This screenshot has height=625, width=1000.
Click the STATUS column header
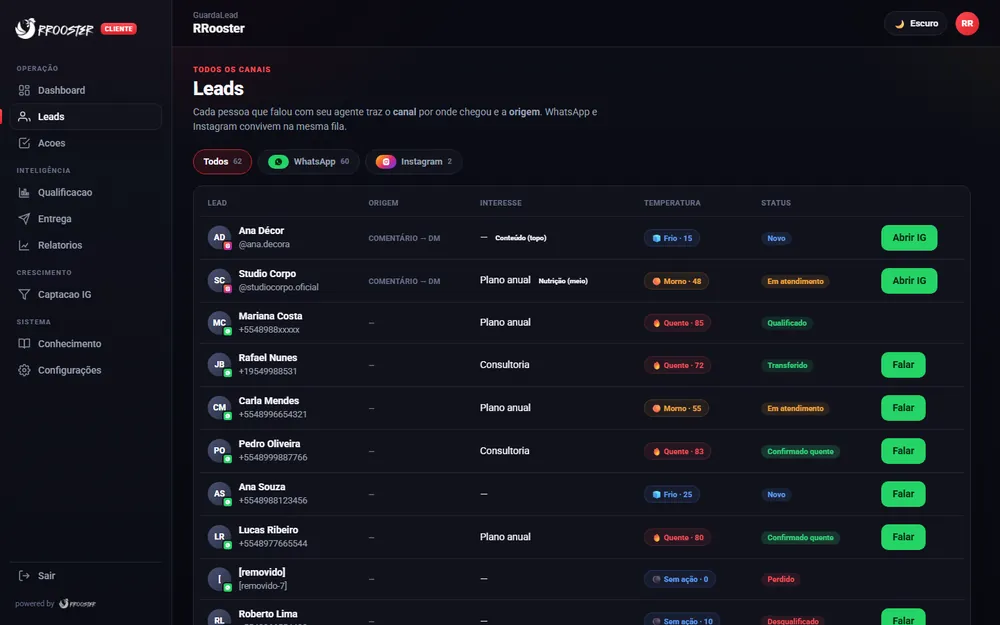[776, 203]
